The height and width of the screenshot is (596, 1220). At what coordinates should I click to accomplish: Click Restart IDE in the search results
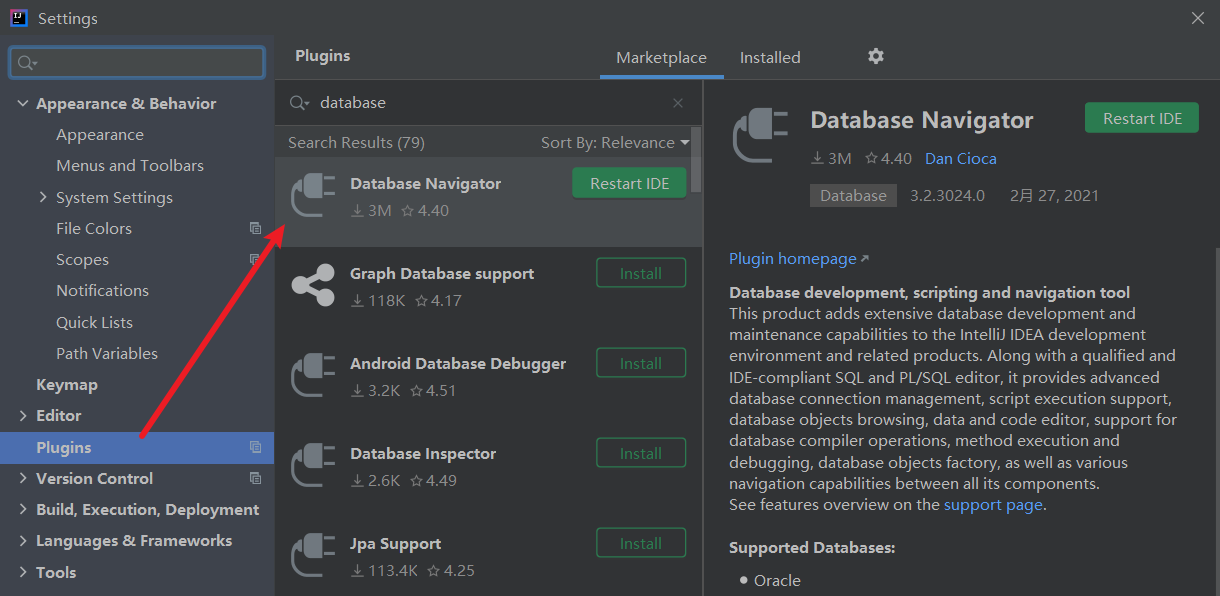click(630, 184)
